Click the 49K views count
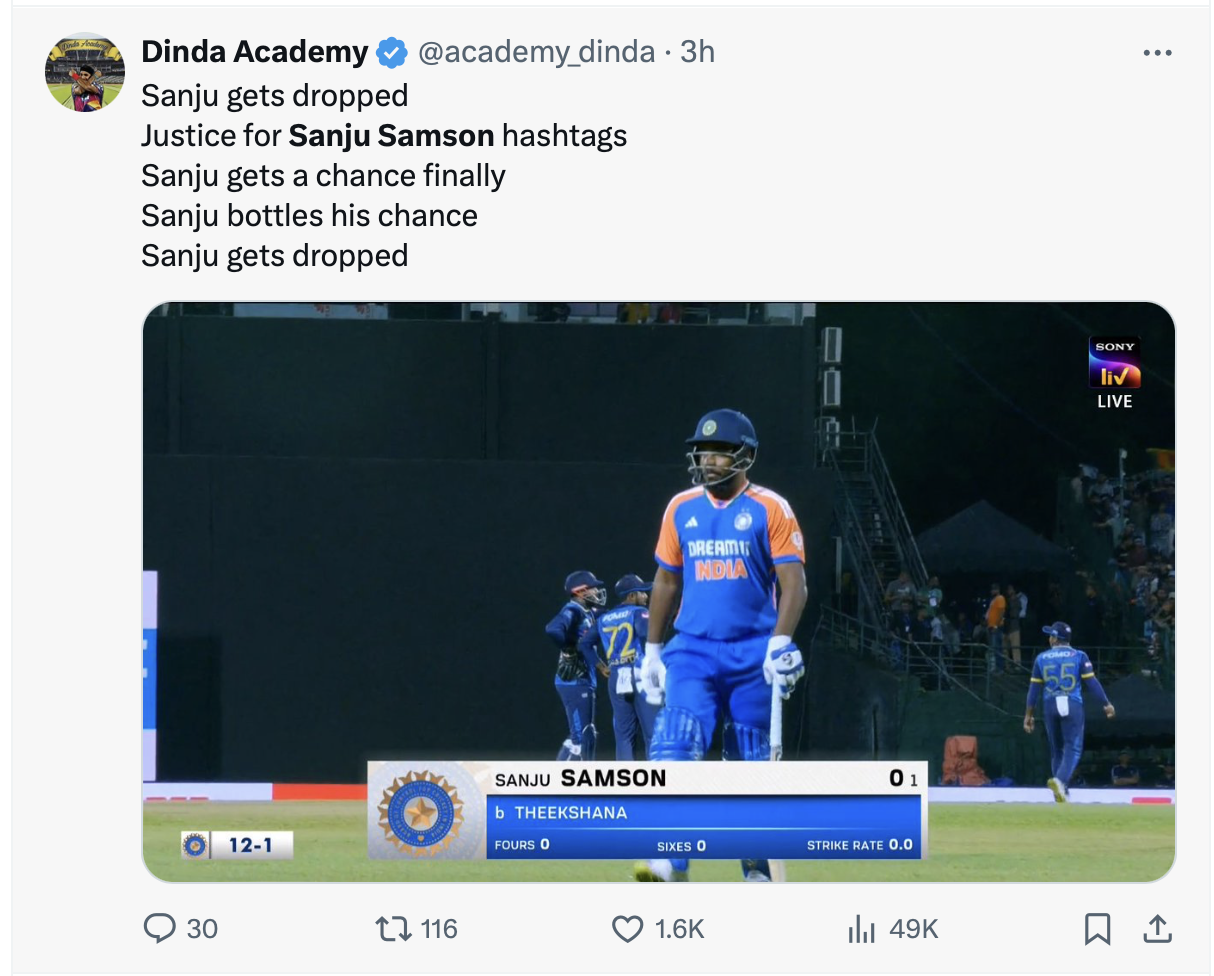Viewport: 1214px width, 976px height. [x=913, y=929]
